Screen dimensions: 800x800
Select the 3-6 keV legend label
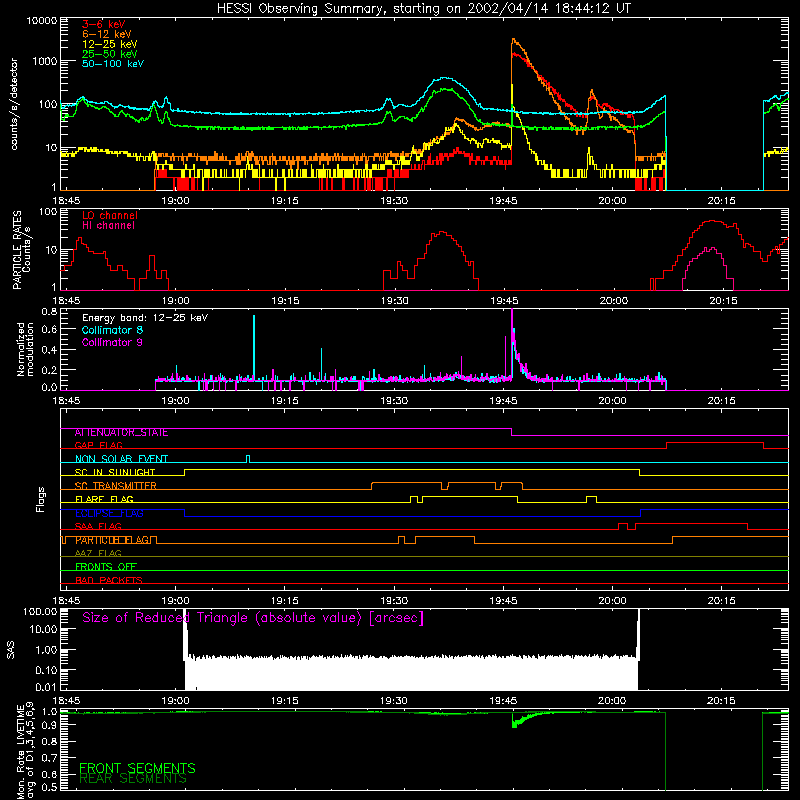[103, 24]
